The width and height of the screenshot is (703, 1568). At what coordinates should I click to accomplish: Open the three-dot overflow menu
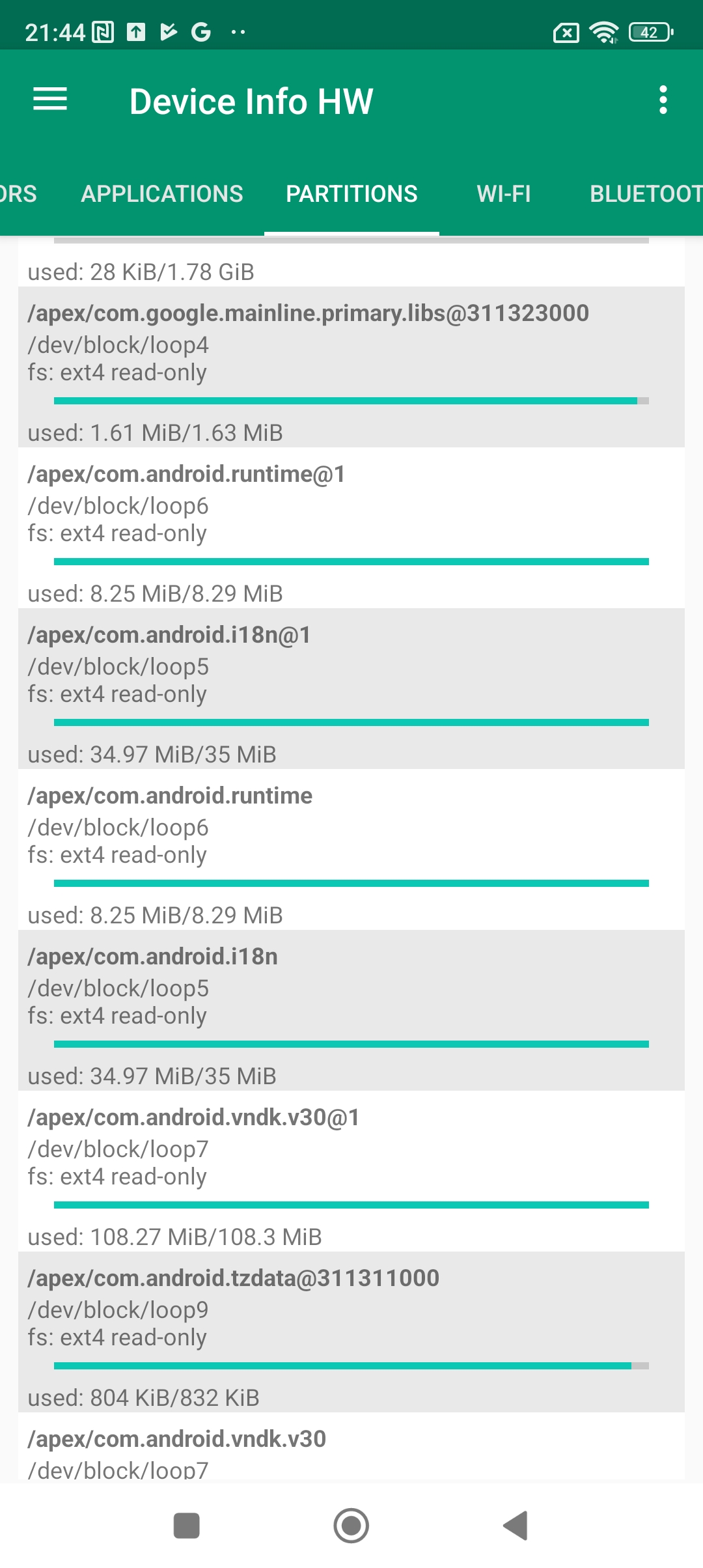pyautogui.click(x=663, y=100)
